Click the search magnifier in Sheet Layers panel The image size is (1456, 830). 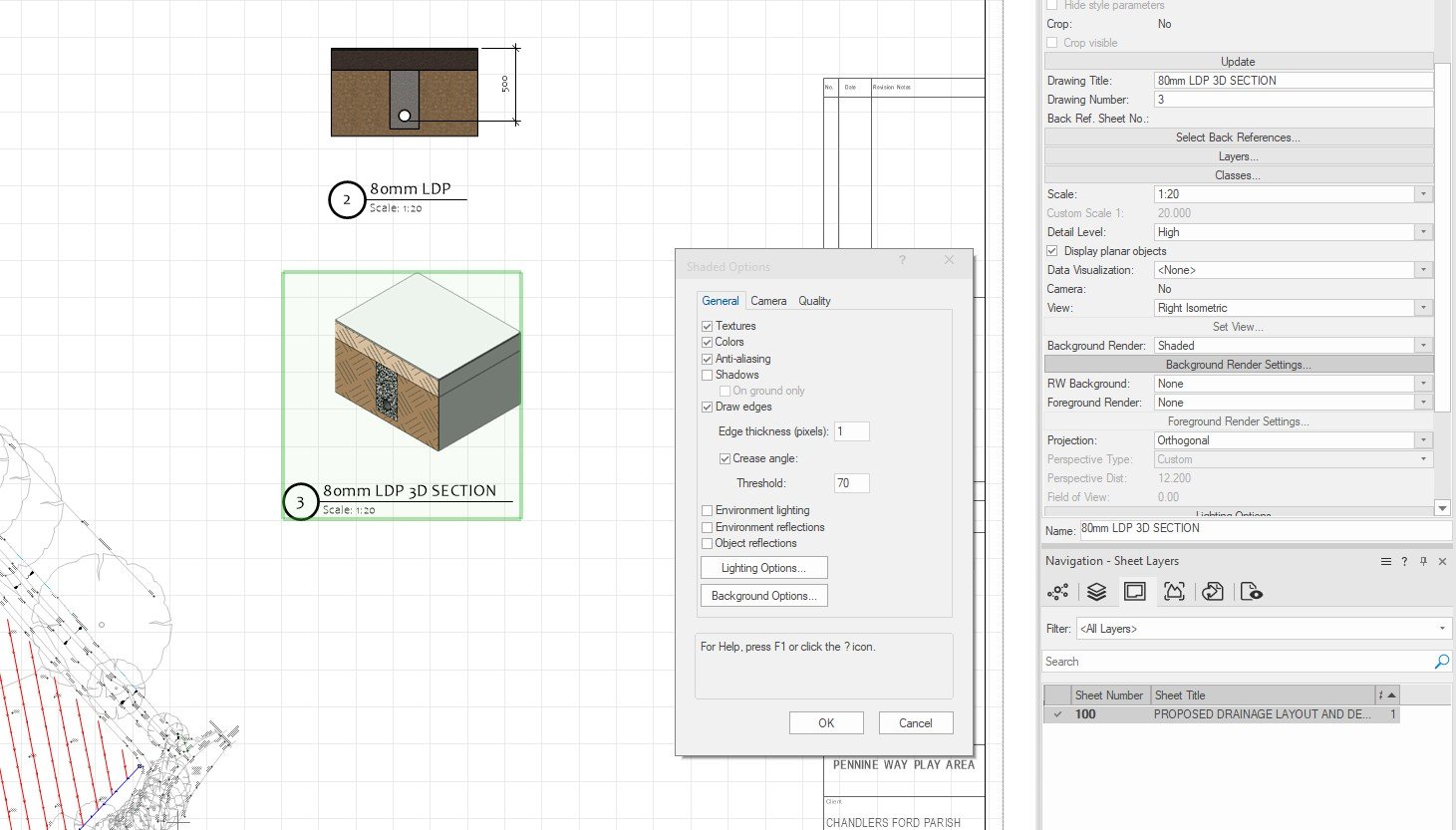[1441, 661]
